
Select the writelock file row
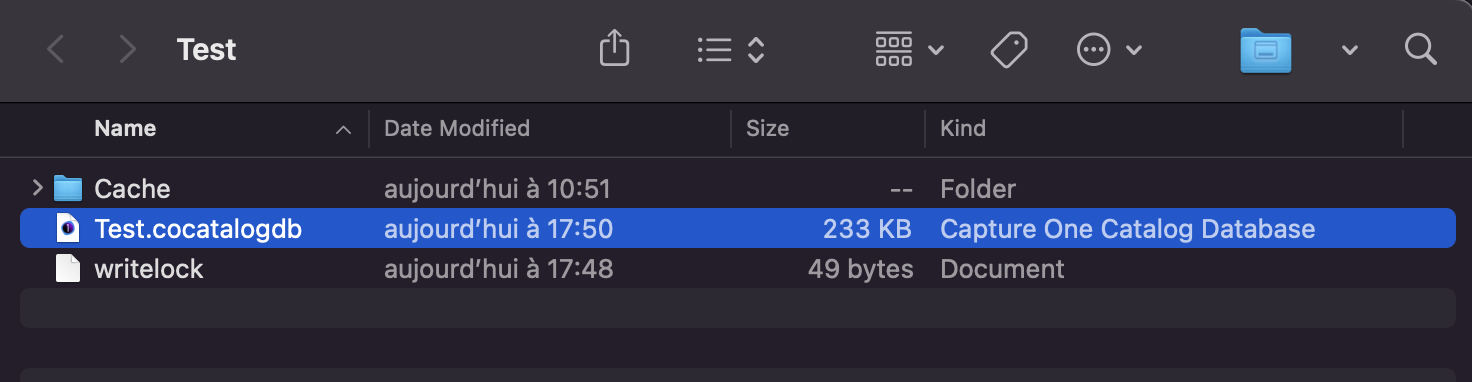tap(738, 269)
